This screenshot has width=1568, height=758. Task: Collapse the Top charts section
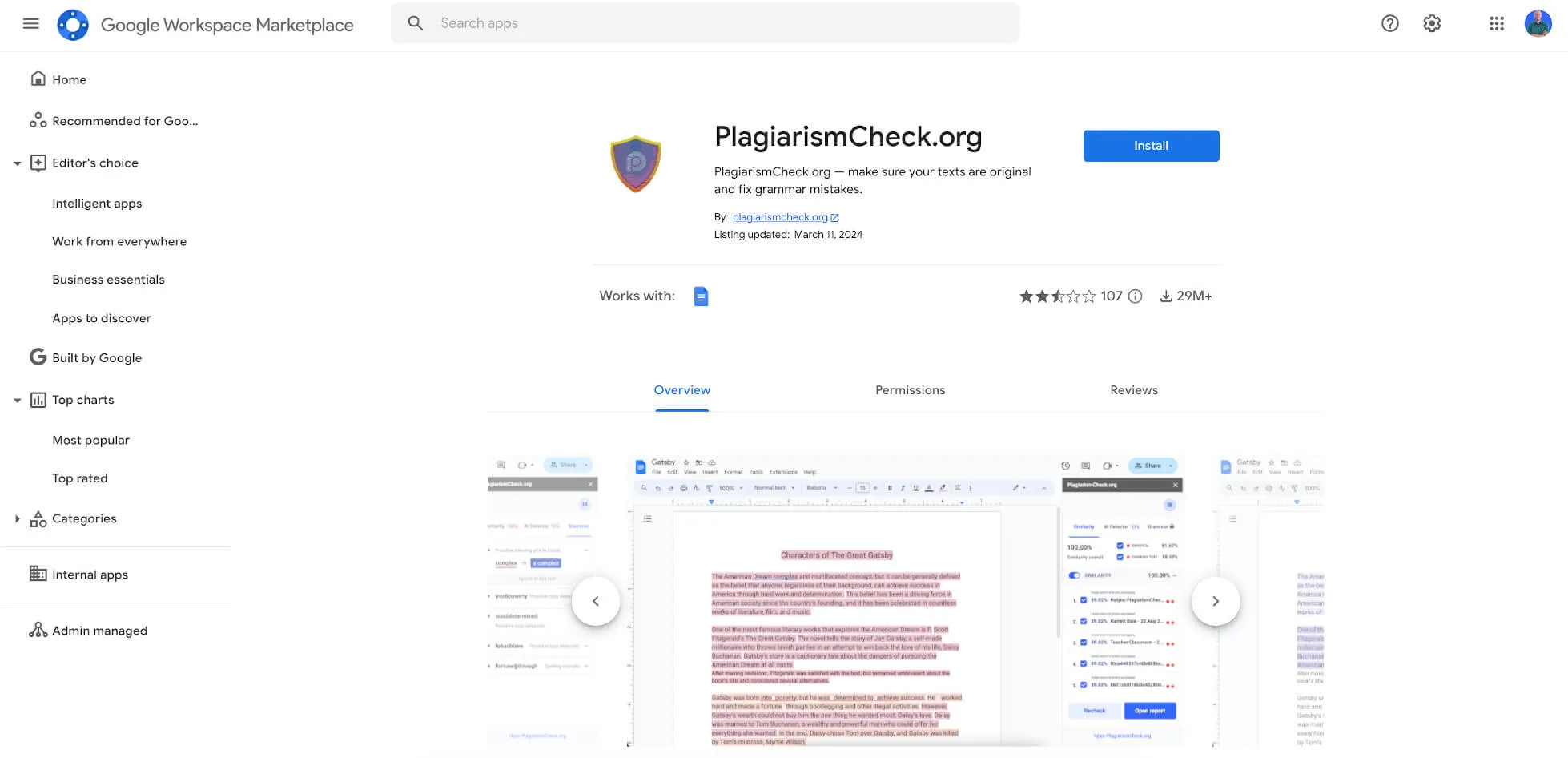[17, 399]
